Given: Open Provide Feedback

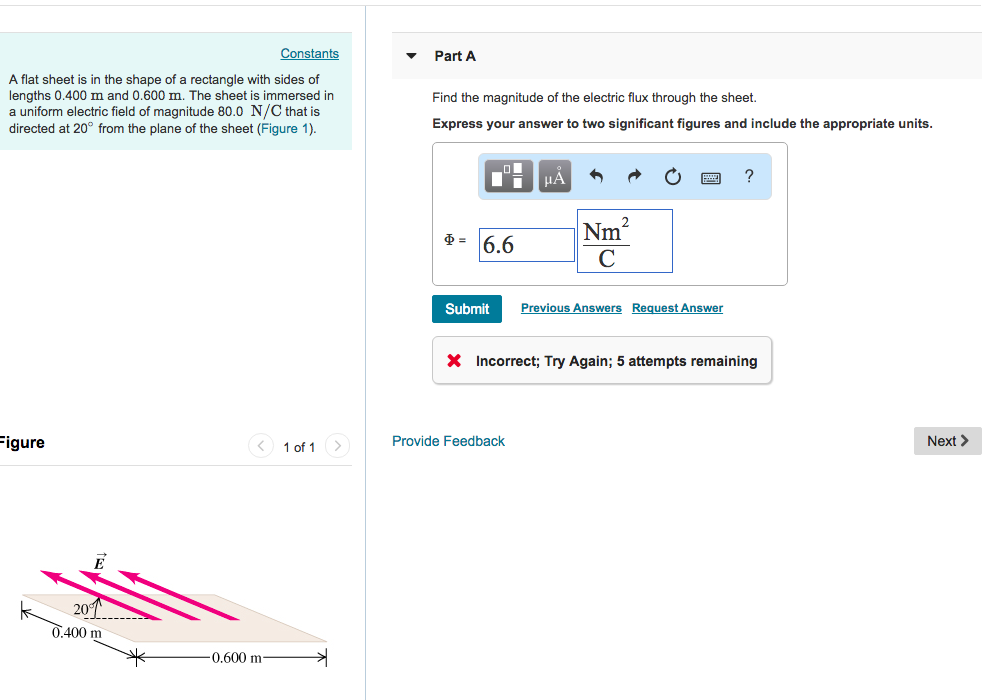Looking at the screenshot, I should (x=448, y=440).
